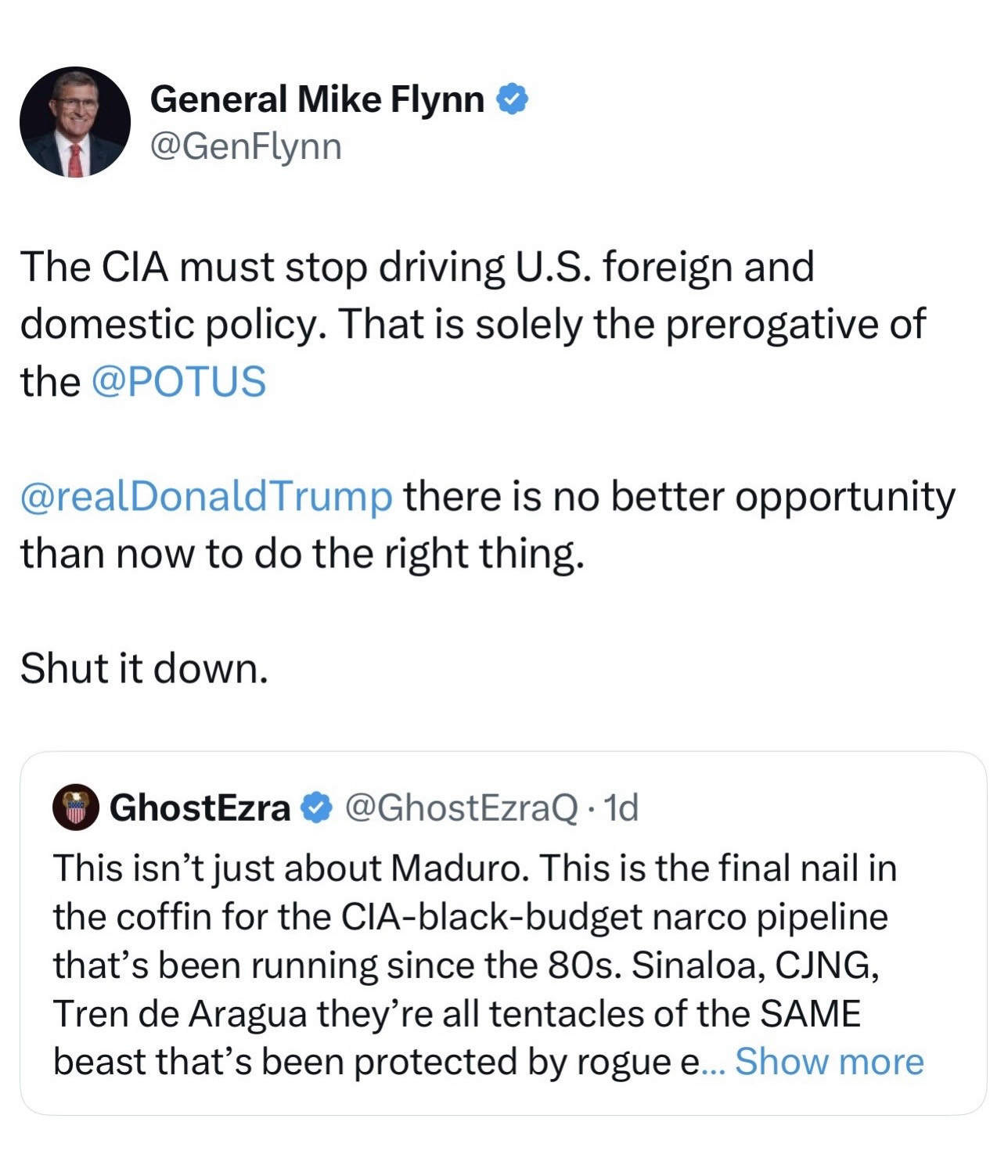
Task: Click the General Mike Flynn display name
Action: (317, 99)
